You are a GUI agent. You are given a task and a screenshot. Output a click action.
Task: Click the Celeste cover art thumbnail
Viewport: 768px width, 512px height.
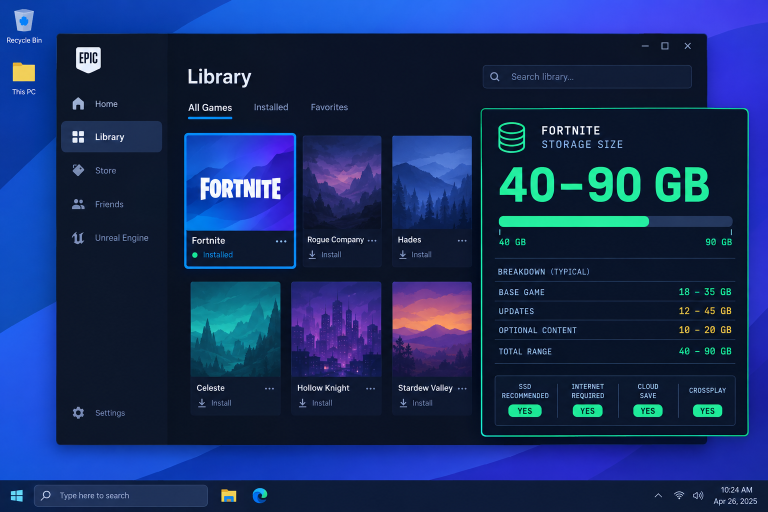236,329
